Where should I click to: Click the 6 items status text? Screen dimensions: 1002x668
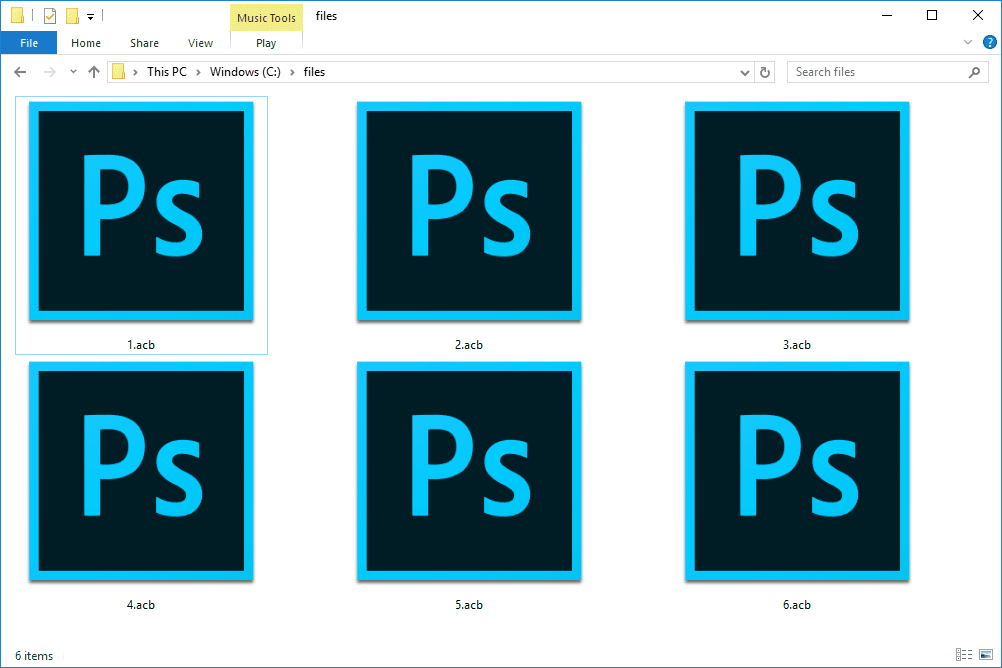pos(34,656)
